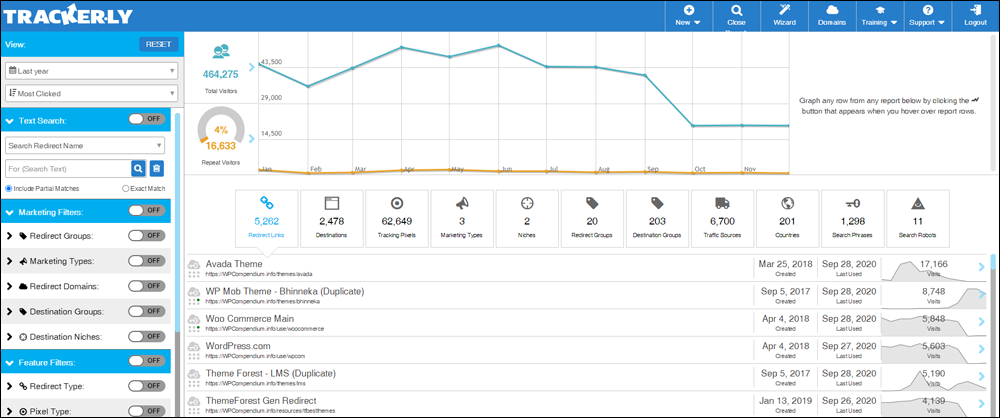Toggle the Feature Filters switch
Viewport: 1000px width, 418px height.
coord(147,361)
